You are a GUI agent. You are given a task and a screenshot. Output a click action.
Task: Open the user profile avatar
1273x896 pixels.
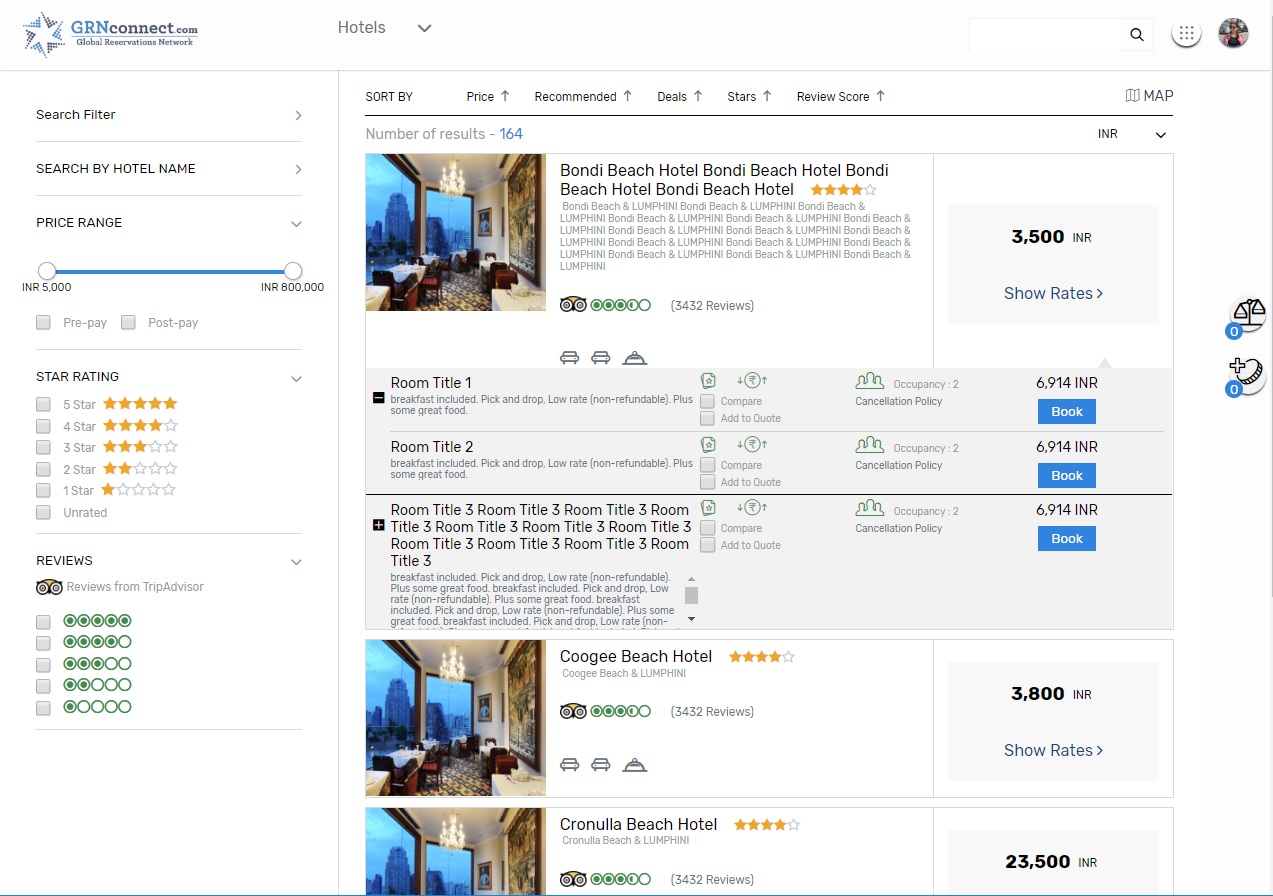pyautogui.click(x=1233, y=34)
